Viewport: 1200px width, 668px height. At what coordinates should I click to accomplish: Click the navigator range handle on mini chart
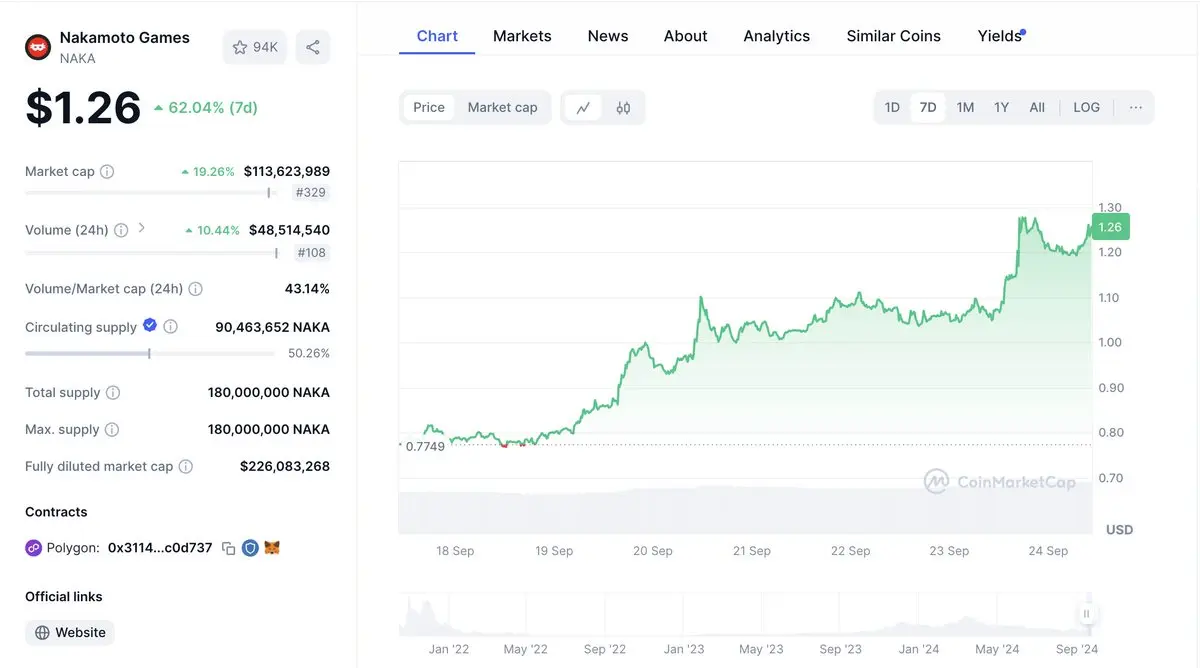click(1086, 614)
